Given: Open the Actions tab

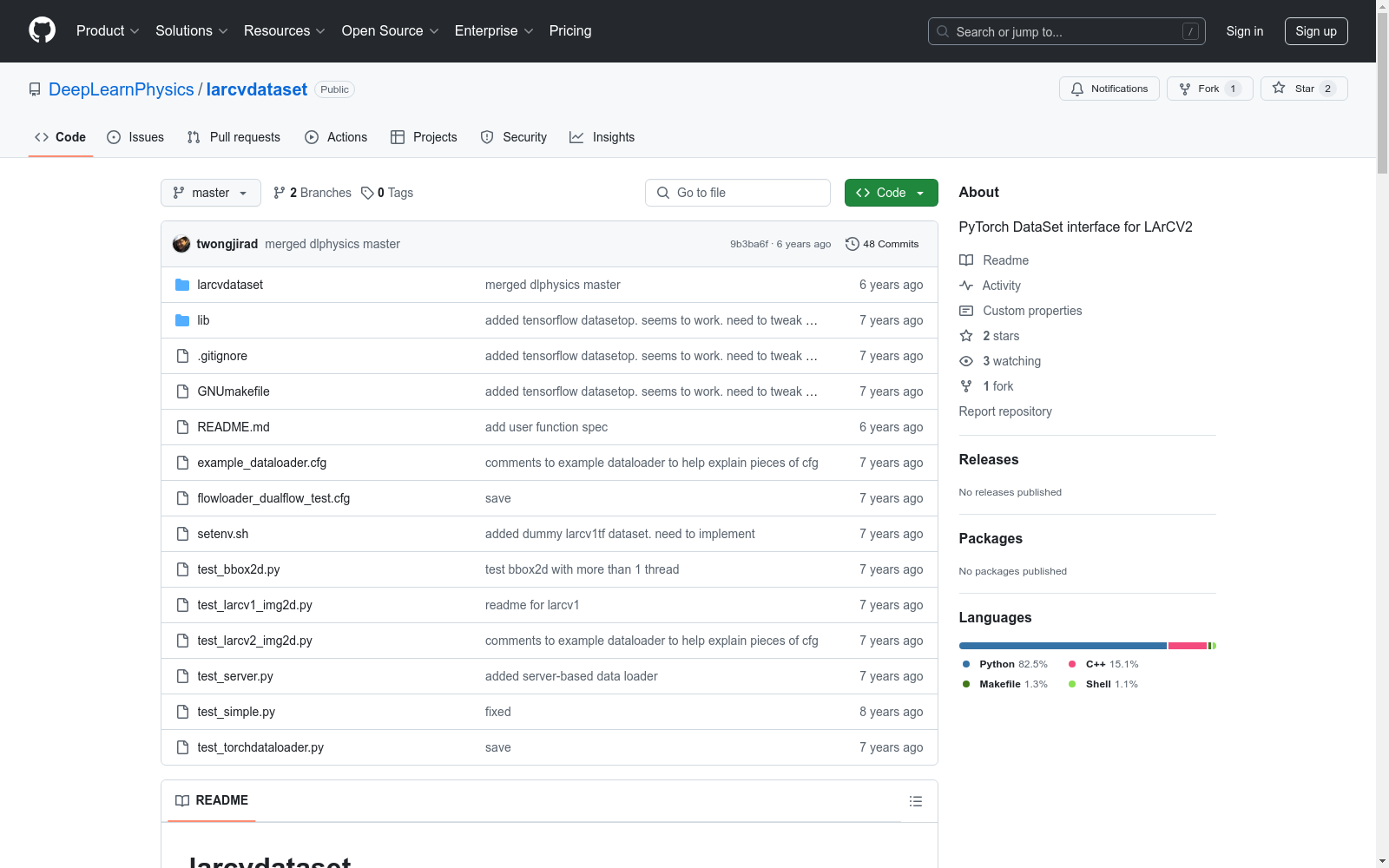Looking at the screenshot, I should coord(336,137).
